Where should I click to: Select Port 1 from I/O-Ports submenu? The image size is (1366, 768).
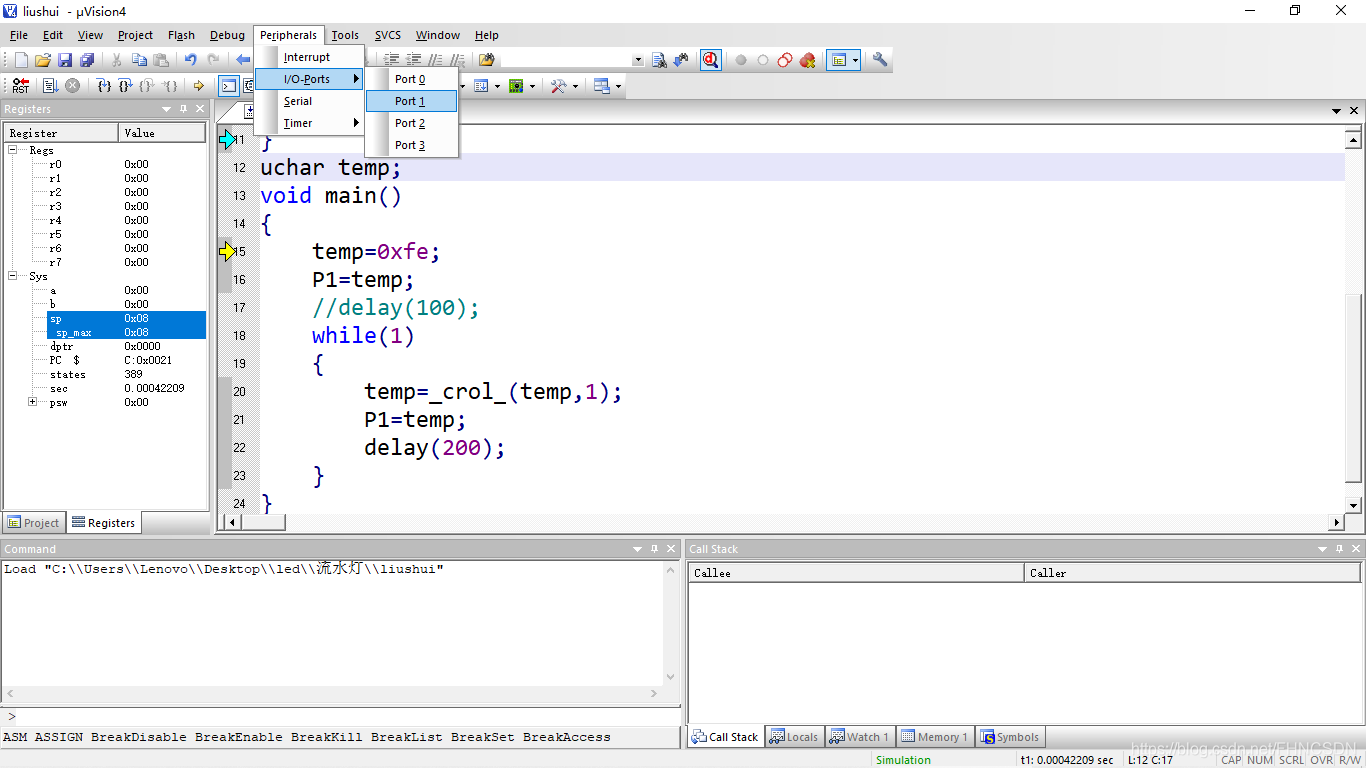pos(411,101)
